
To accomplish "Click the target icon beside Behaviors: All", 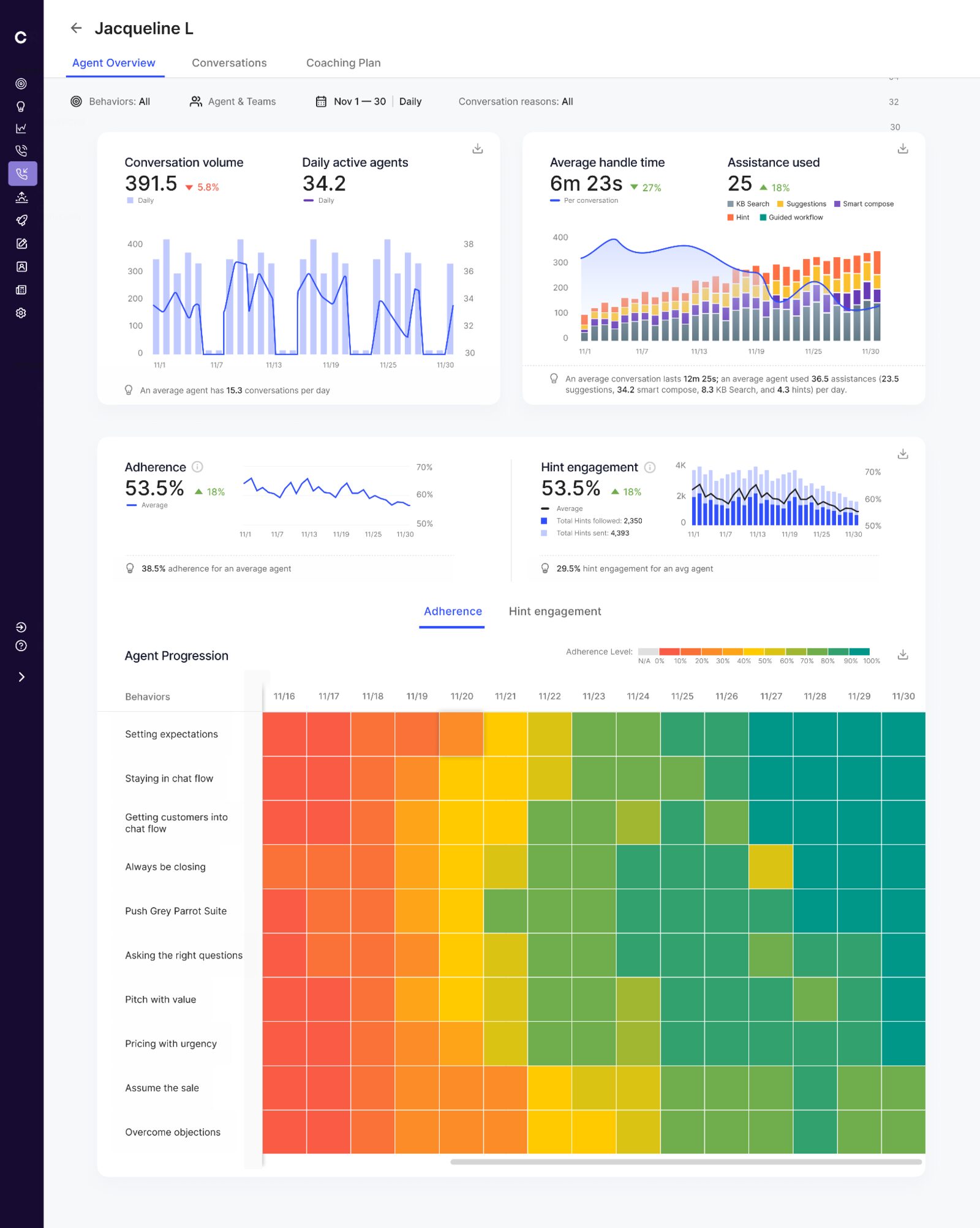I will (76, 102).
